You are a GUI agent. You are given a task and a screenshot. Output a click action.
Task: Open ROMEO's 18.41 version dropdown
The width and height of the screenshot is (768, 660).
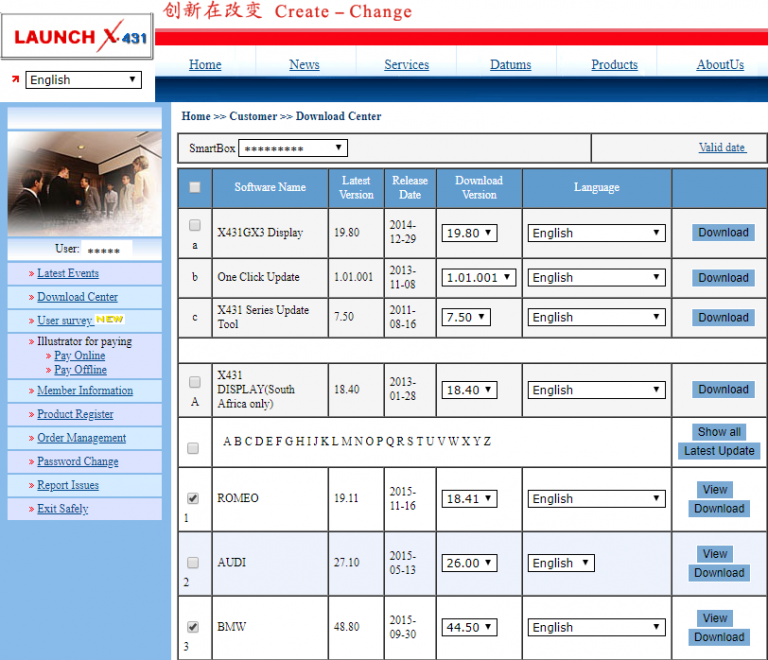pos(469,499)
